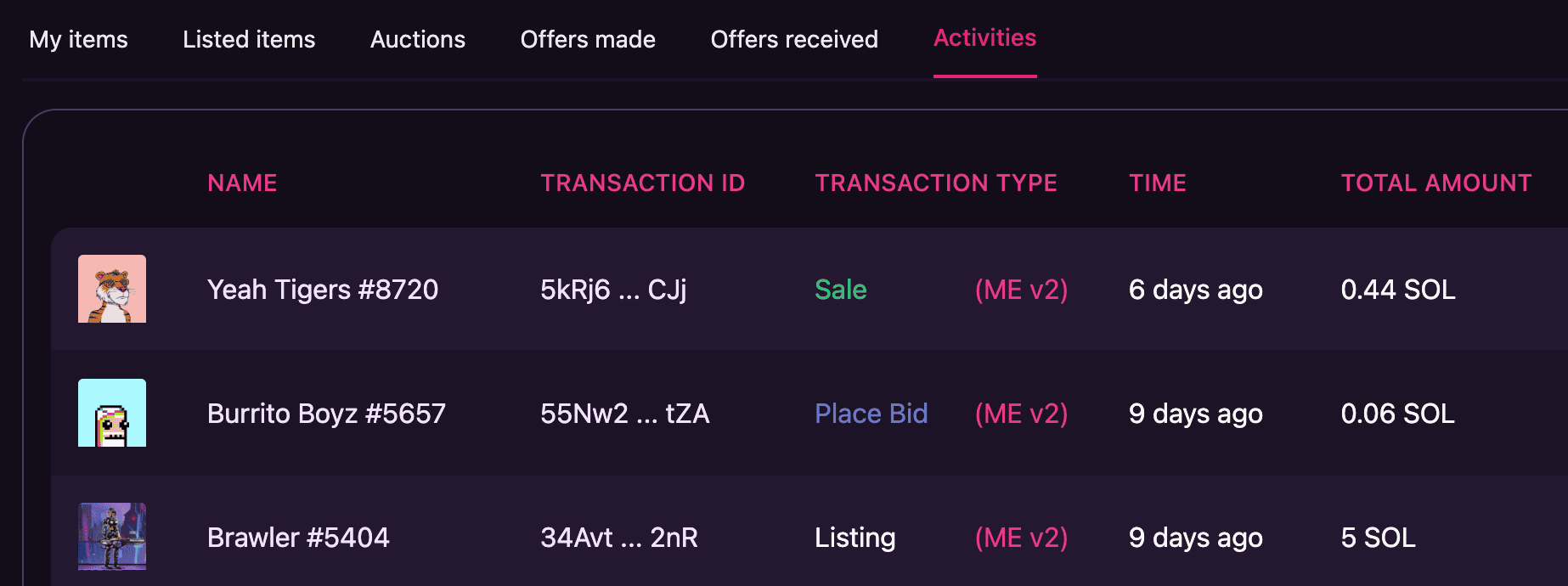
Task: Click the Yeah Tigers #8720 thumbnail image
Action: coord(111,289)
